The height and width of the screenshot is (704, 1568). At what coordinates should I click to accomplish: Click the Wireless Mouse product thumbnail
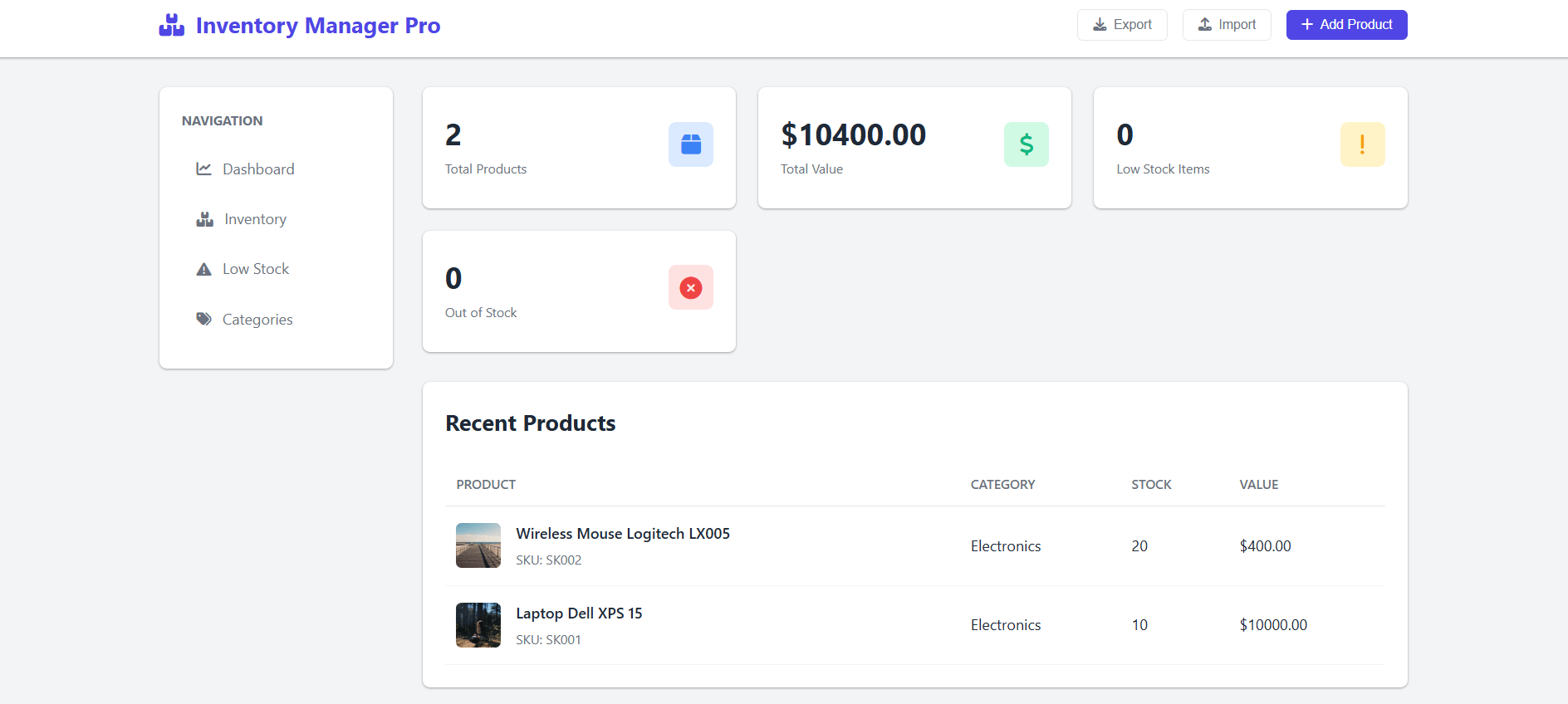point(478,545)
